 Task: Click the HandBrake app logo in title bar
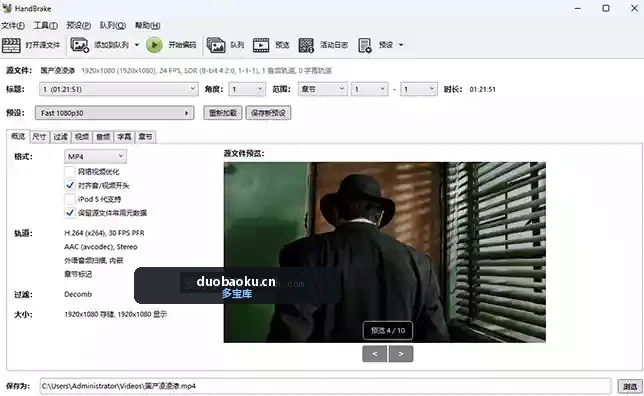[x=7, y=8]
